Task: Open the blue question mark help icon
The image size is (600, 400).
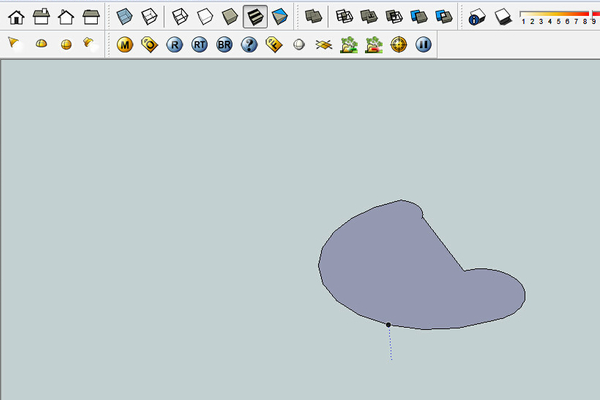Action: tap(249, 45)
